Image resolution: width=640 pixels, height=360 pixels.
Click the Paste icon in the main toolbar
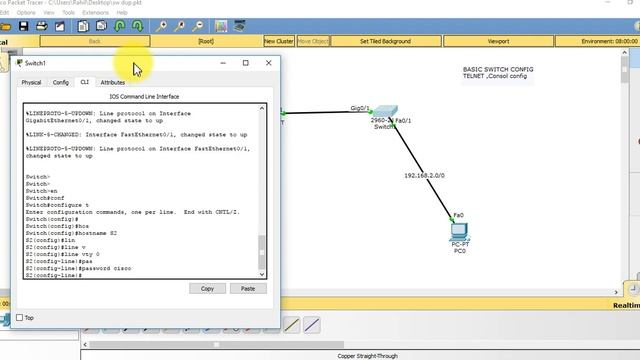click(101, 27)
